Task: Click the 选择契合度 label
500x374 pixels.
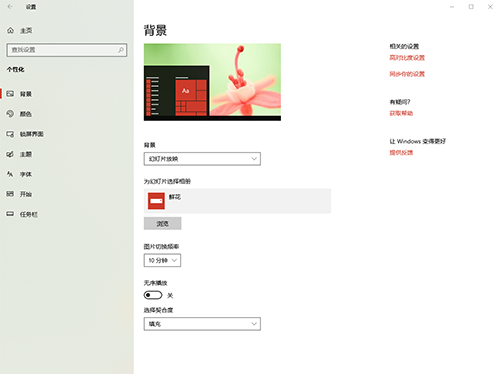Action: (x=158, y=310)
